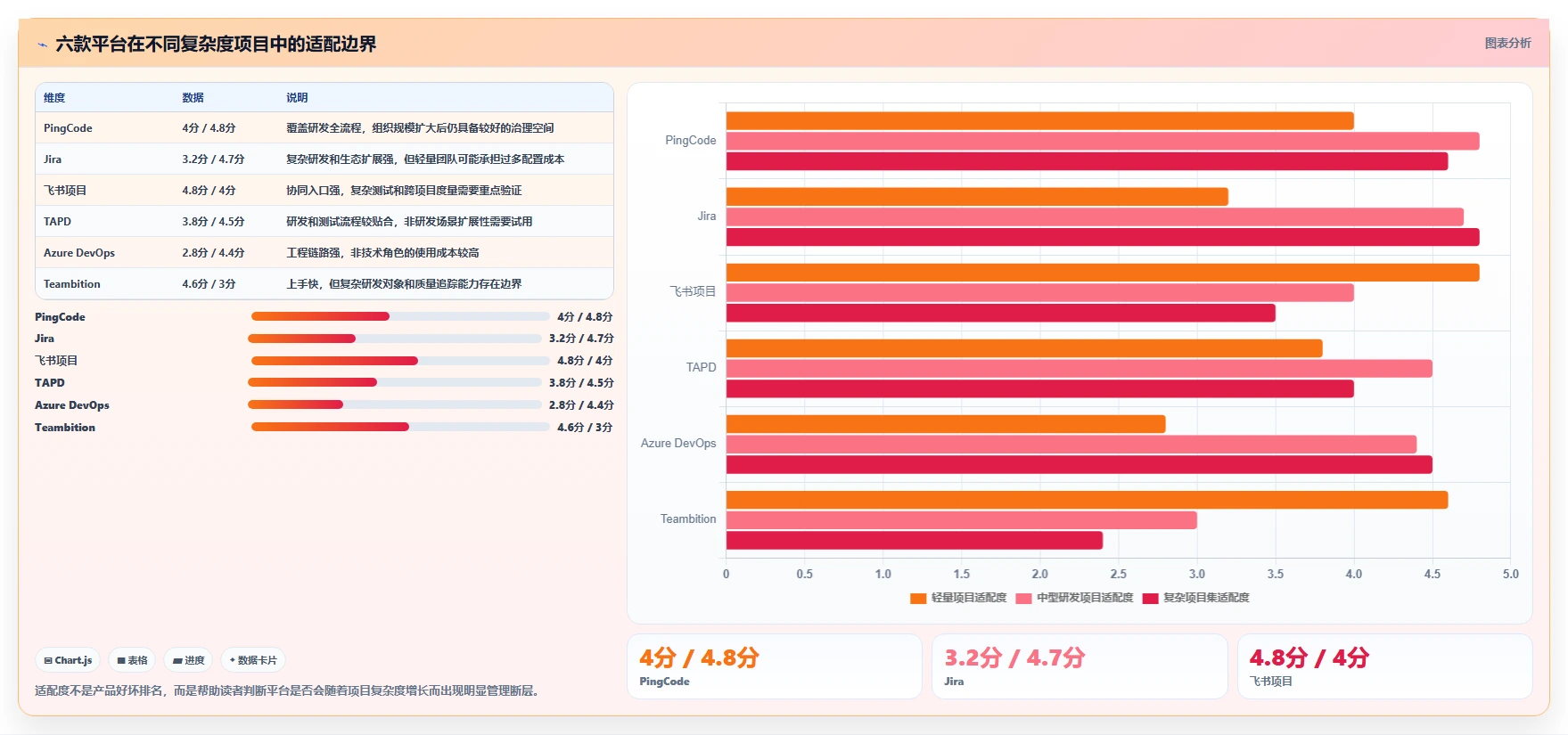Click the PingCode progress bar

point(400,316)
